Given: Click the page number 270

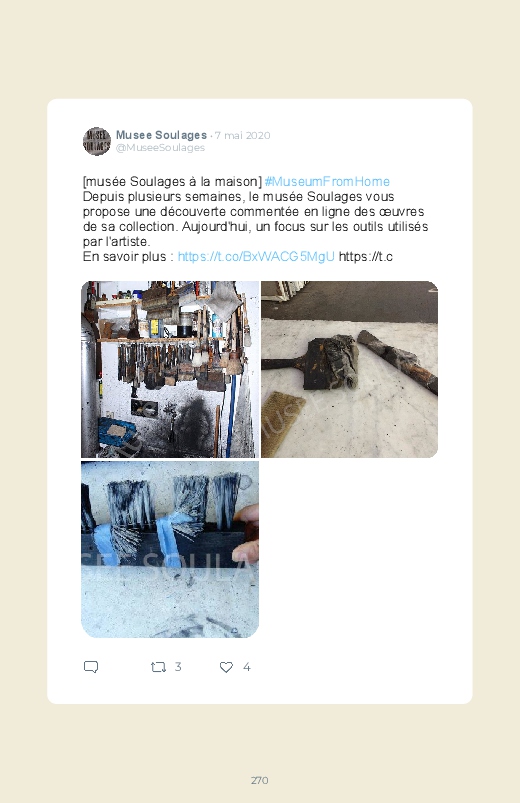Looking at the screenshot, I should pyautogui.click(x=260, y=780).
